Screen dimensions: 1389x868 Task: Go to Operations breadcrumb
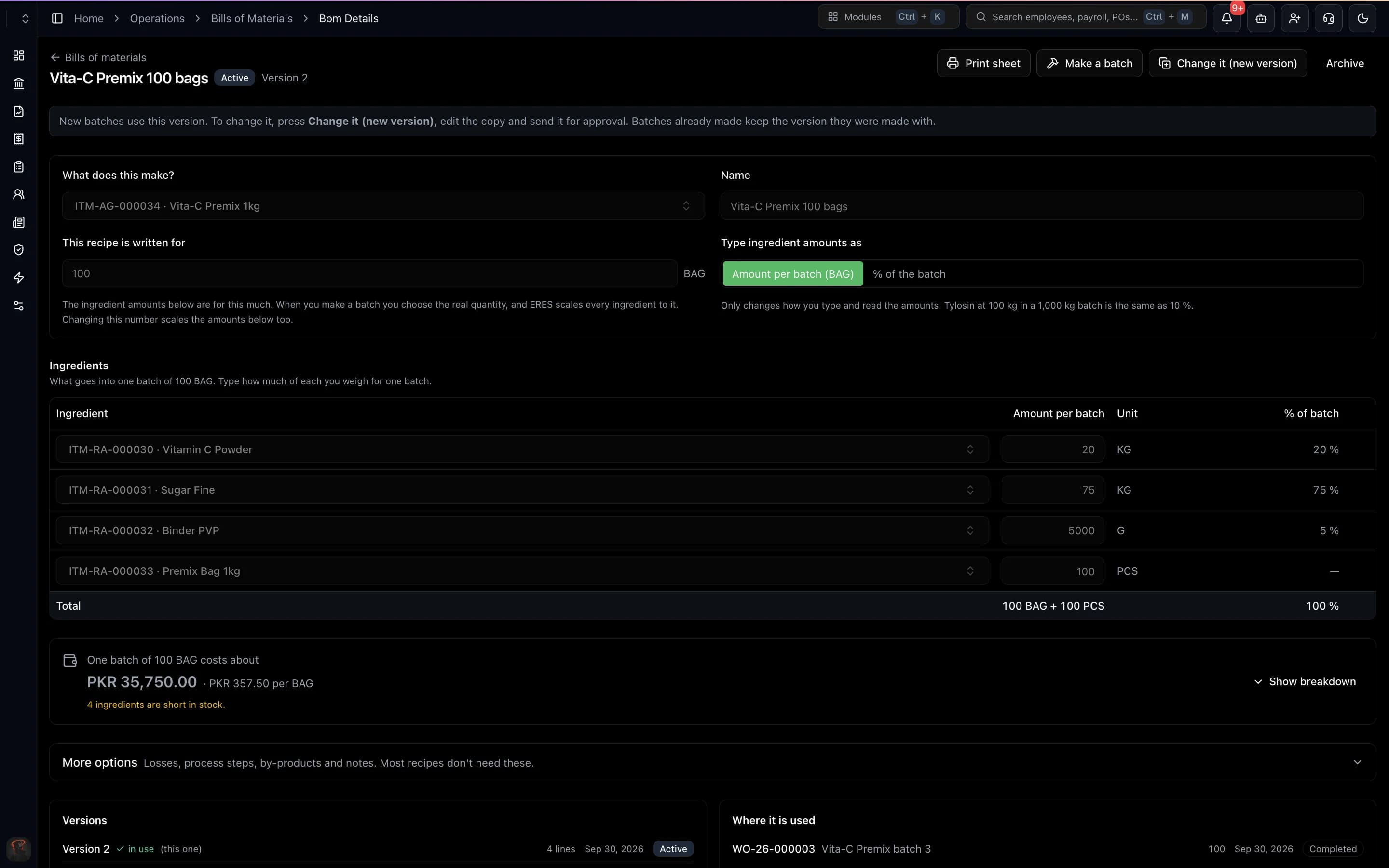point(157,18)
